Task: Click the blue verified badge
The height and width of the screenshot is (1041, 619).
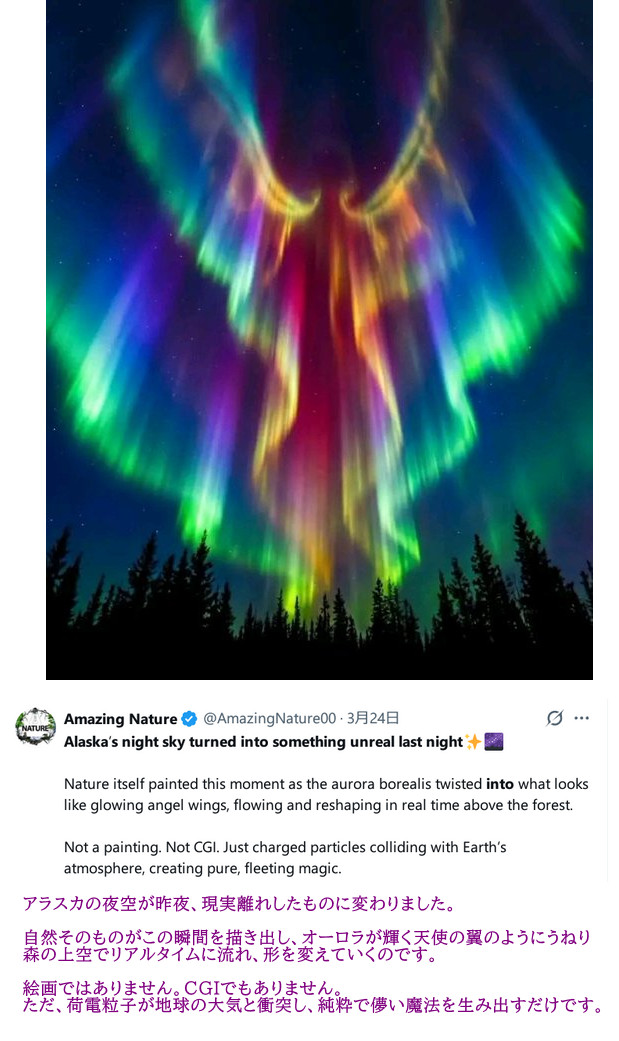Action: [x=189, y=718]
